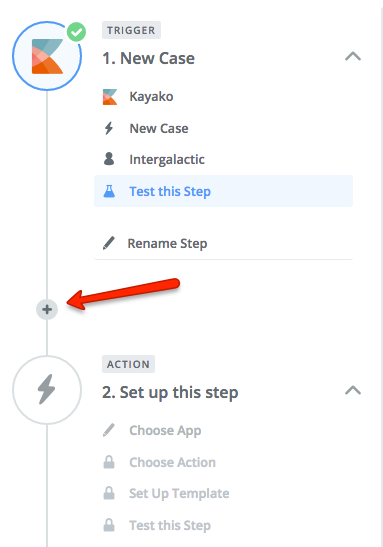The width and height of the screenshot is (383, 547).
Task: Click the locked Choose Action item
Action: [x=223, y=462]
